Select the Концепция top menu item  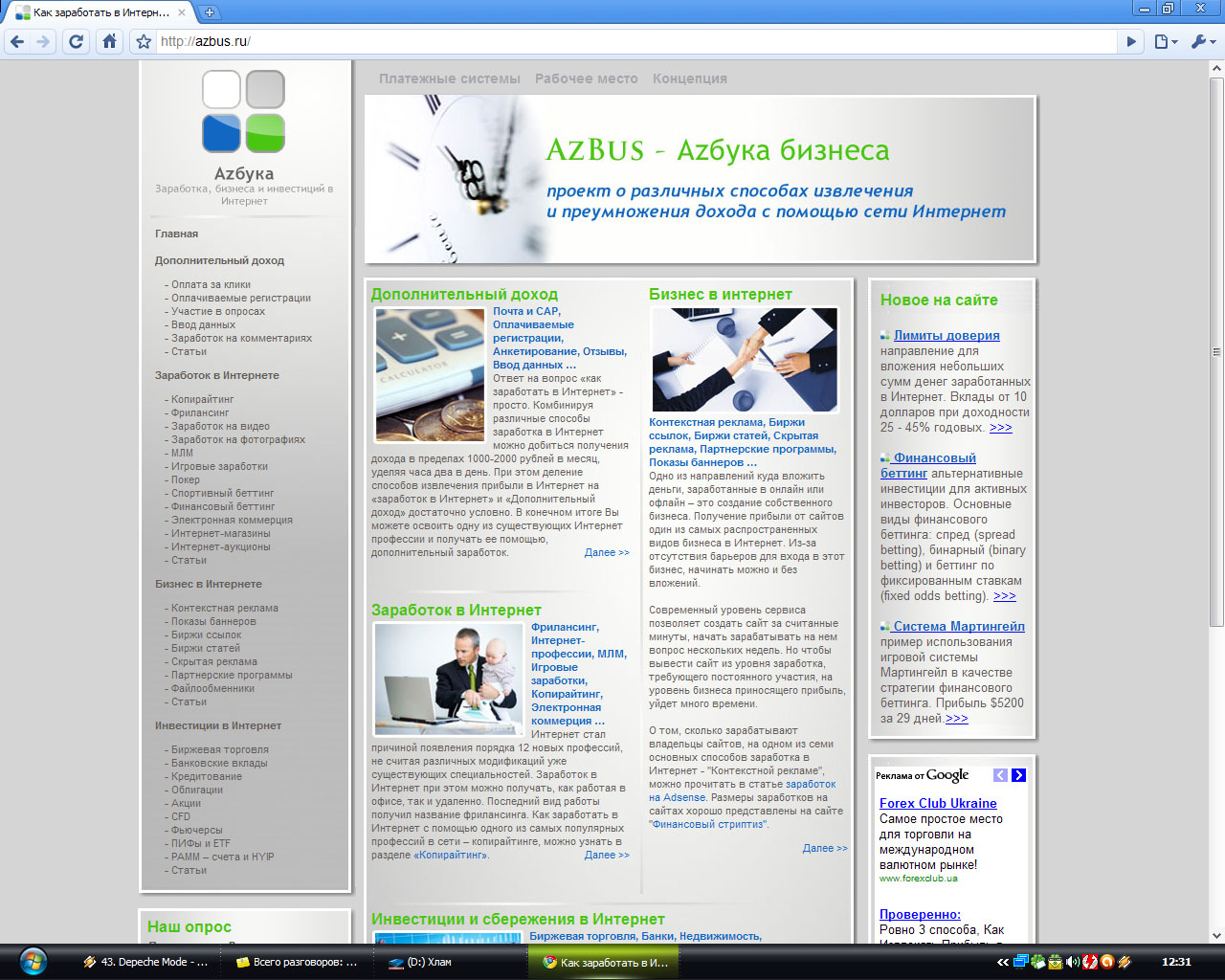(690, 78)
